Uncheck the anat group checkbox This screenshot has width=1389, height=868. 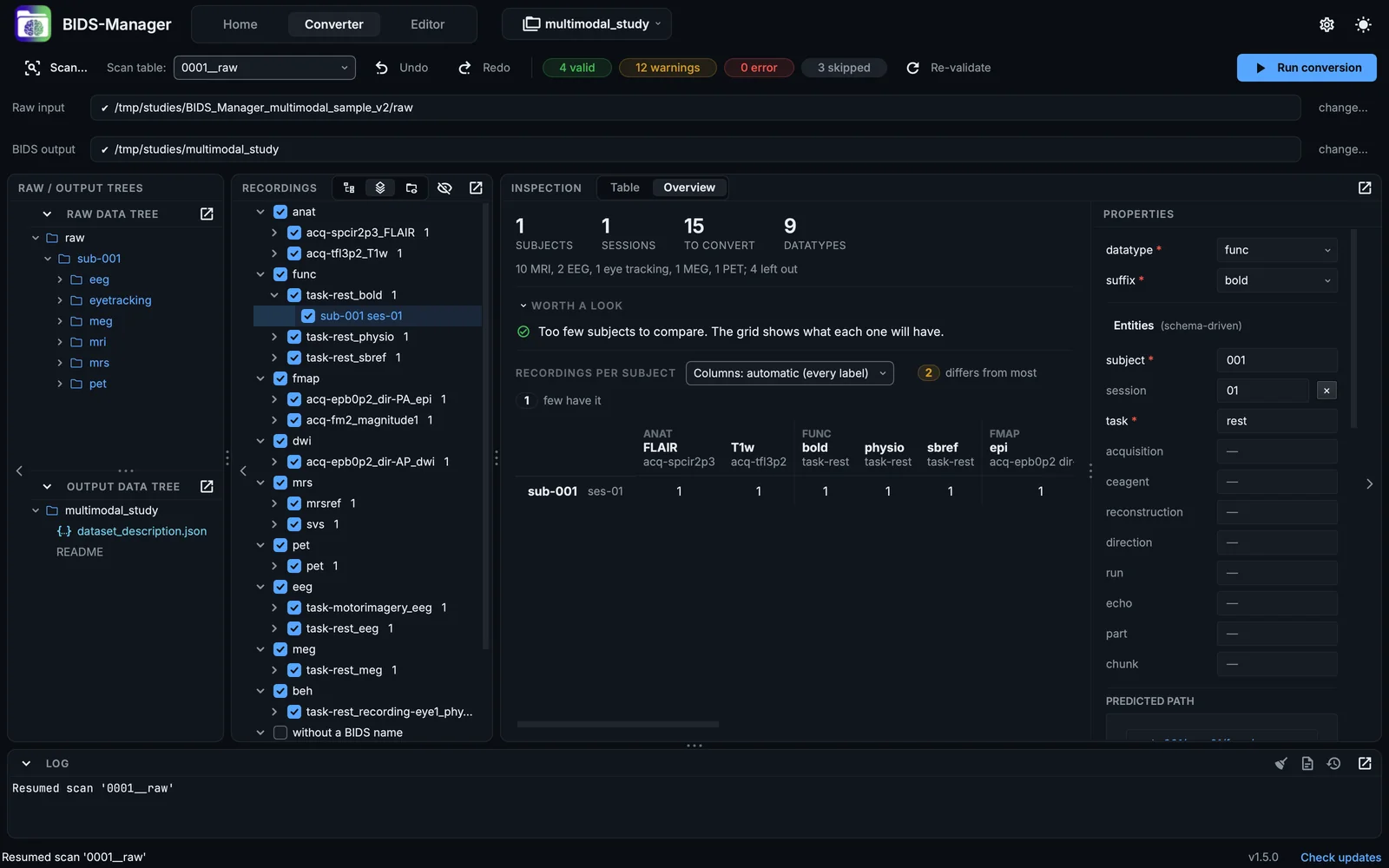[x=280, y=212]
